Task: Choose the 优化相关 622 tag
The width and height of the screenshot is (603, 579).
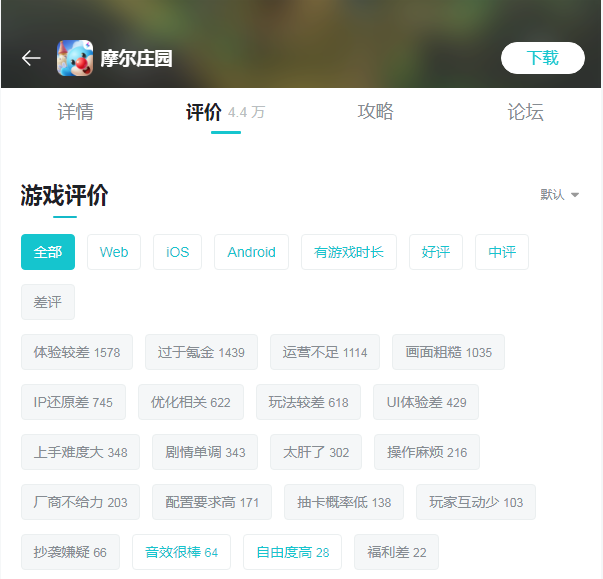Action: pyautogui.click(x=191, y=402)
